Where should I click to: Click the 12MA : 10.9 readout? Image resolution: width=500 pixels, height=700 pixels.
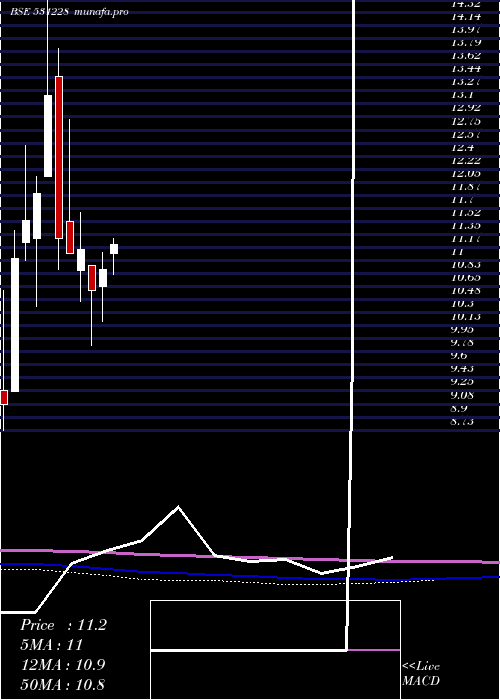[63, 665]
